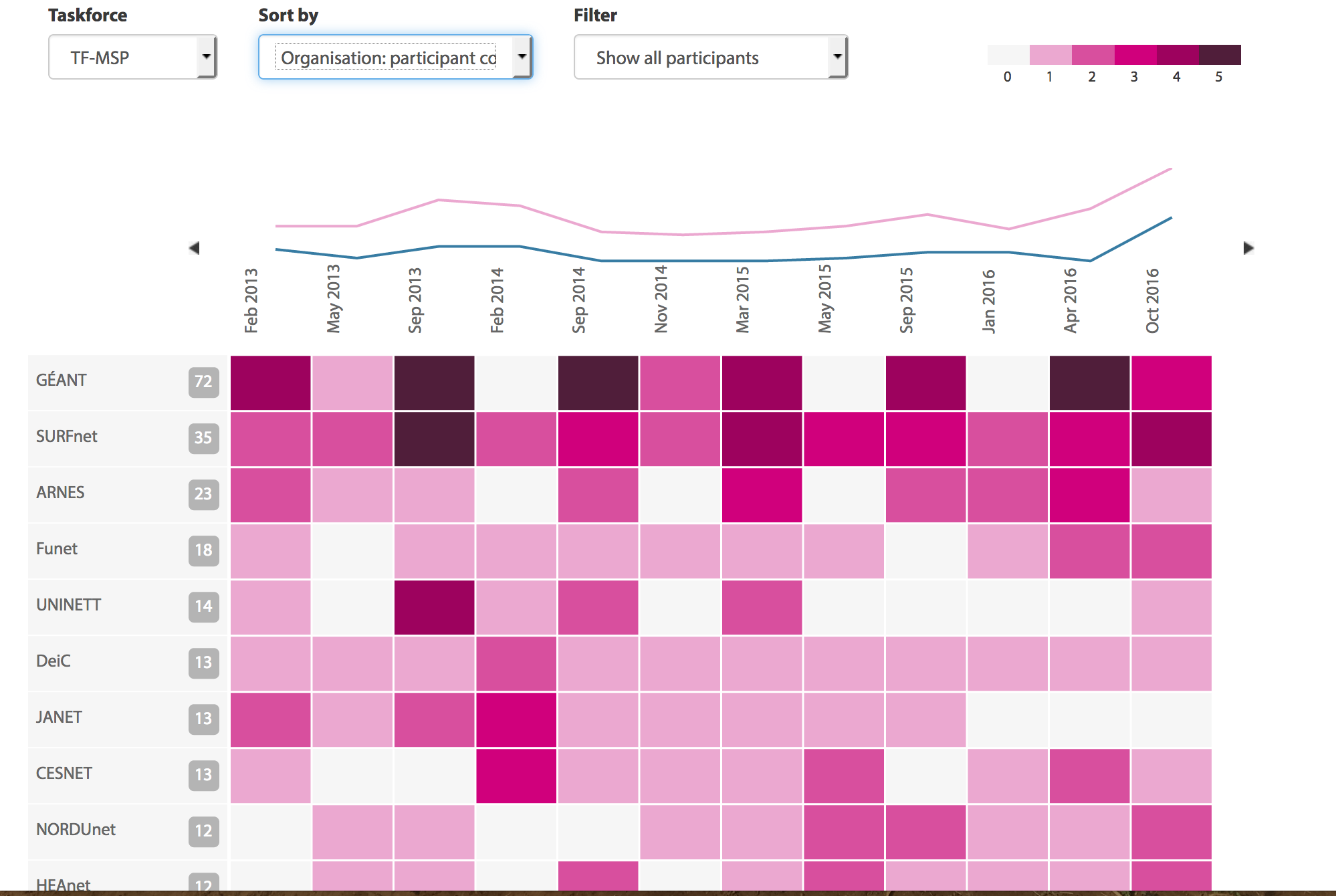The width and height of the screenshot is (1336, 896).
Task: Click UNINETT heatmap cell for Sep 2013
Action: (x=434, y=607)
